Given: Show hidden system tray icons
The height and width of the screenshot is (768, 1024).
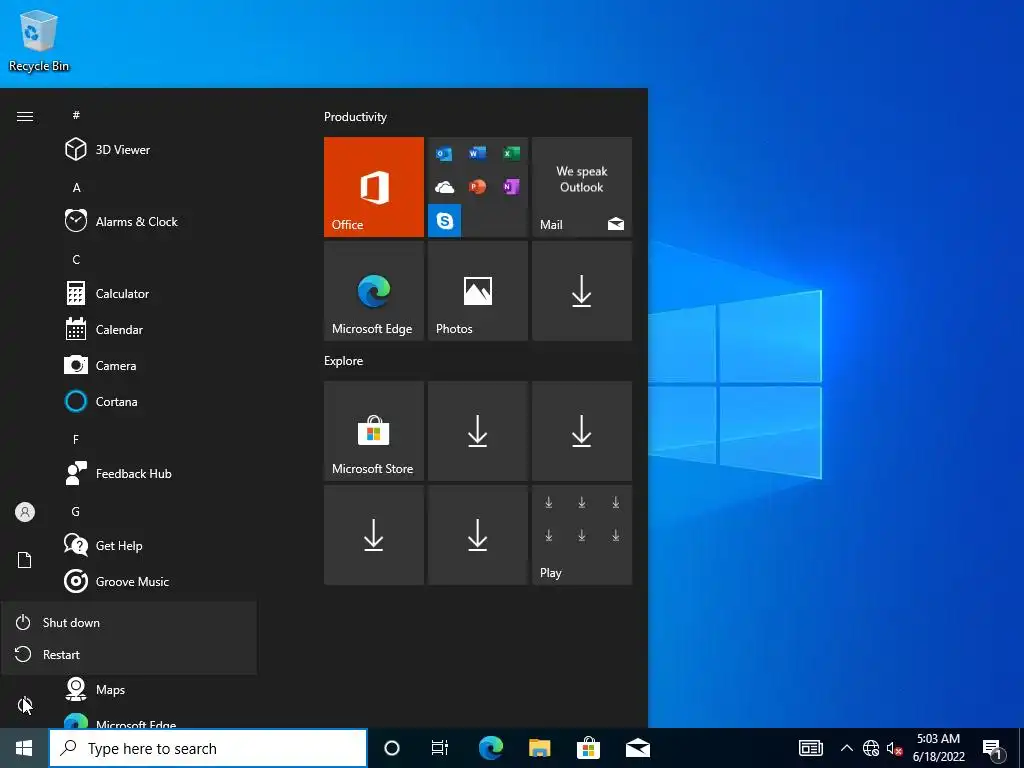Looking at the screenshot, I should [846, 748].
